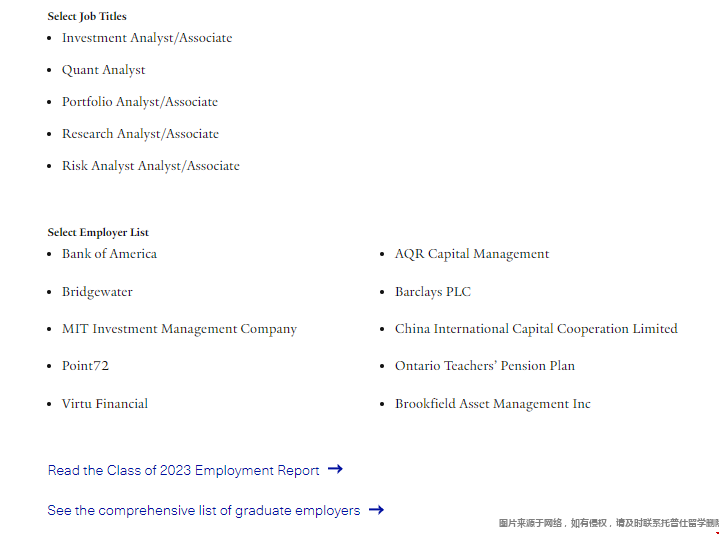The image size is (719, 534).
Task: Click Ontario Teachers' Pension Plan
Action: (485, 366)
